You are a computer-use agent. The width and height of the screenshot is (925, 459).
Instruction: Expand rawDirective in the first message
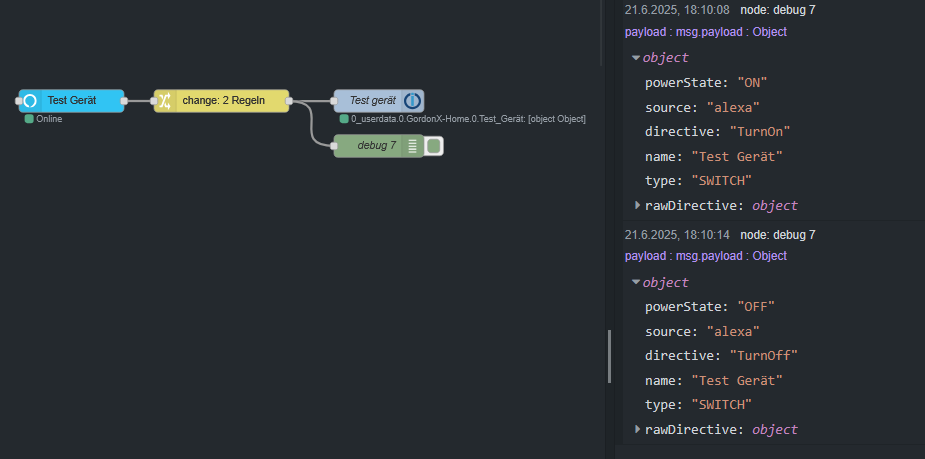(x=638, y=205)
